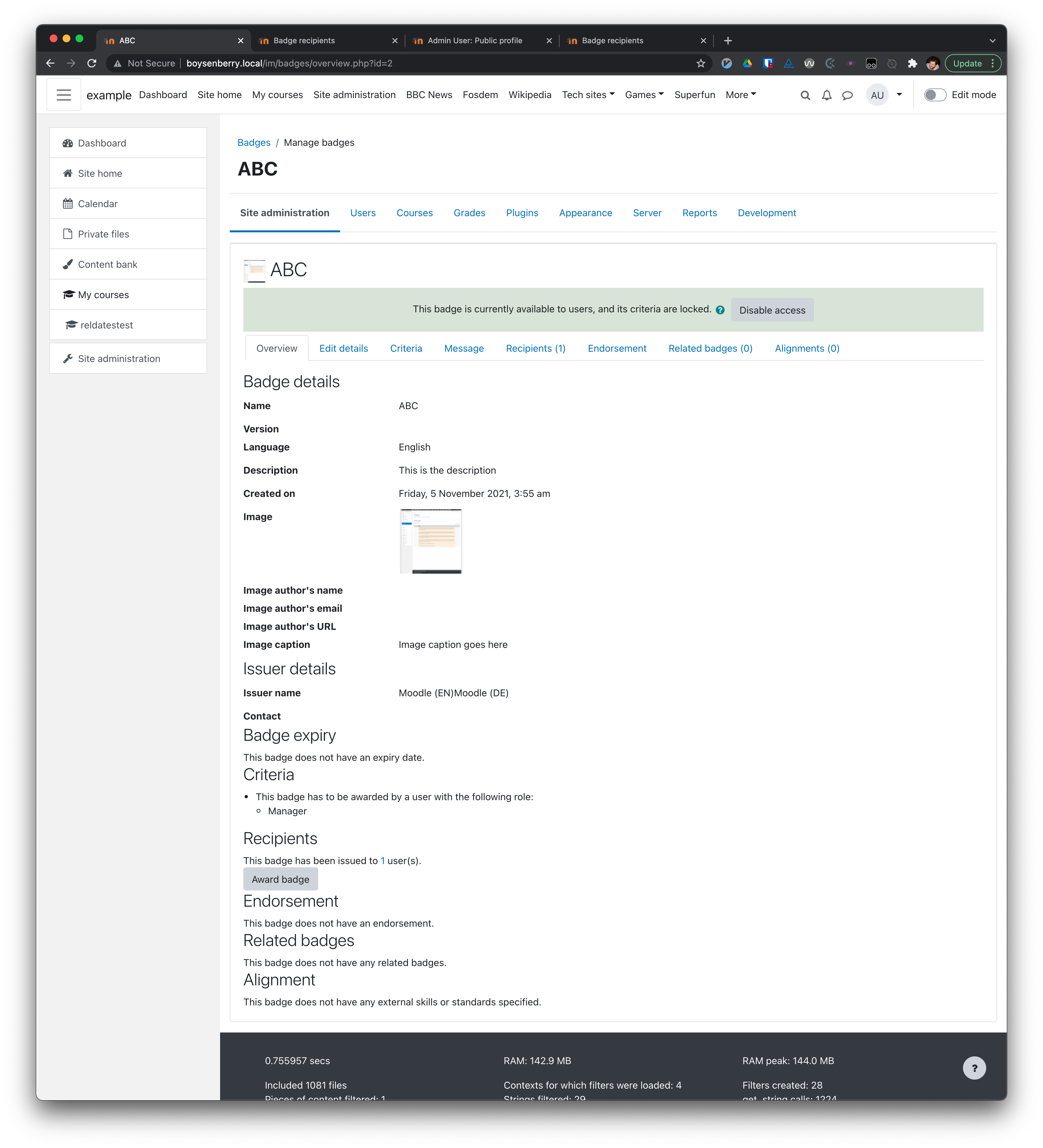
Task: Open the Server admin tab
Action: 647,212
